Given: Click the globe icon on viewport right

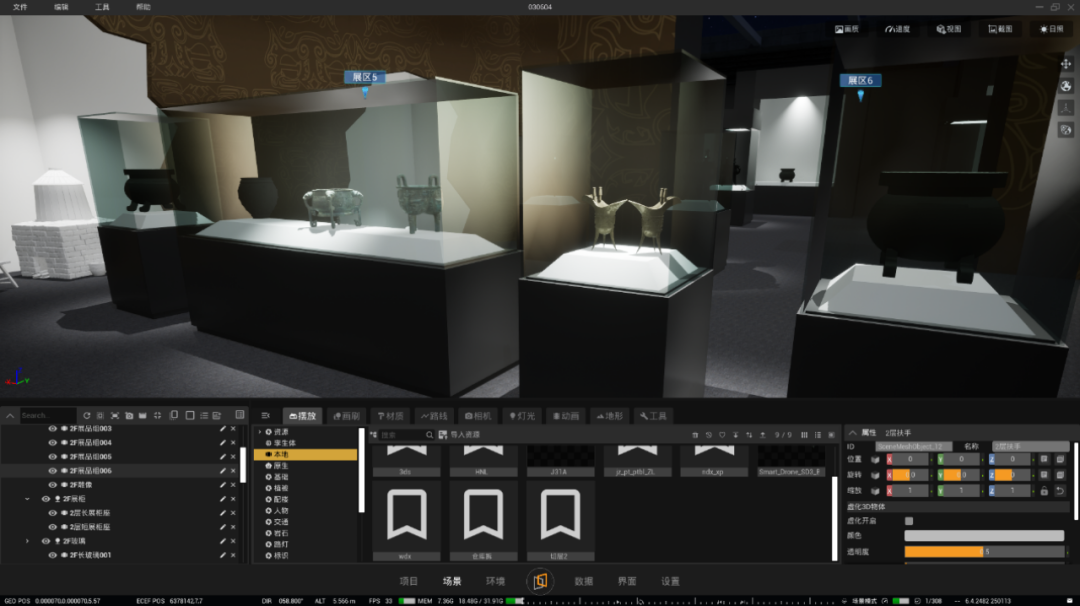Looking at the screenshot, I should pyautogui.click(x=1066, y=86).
